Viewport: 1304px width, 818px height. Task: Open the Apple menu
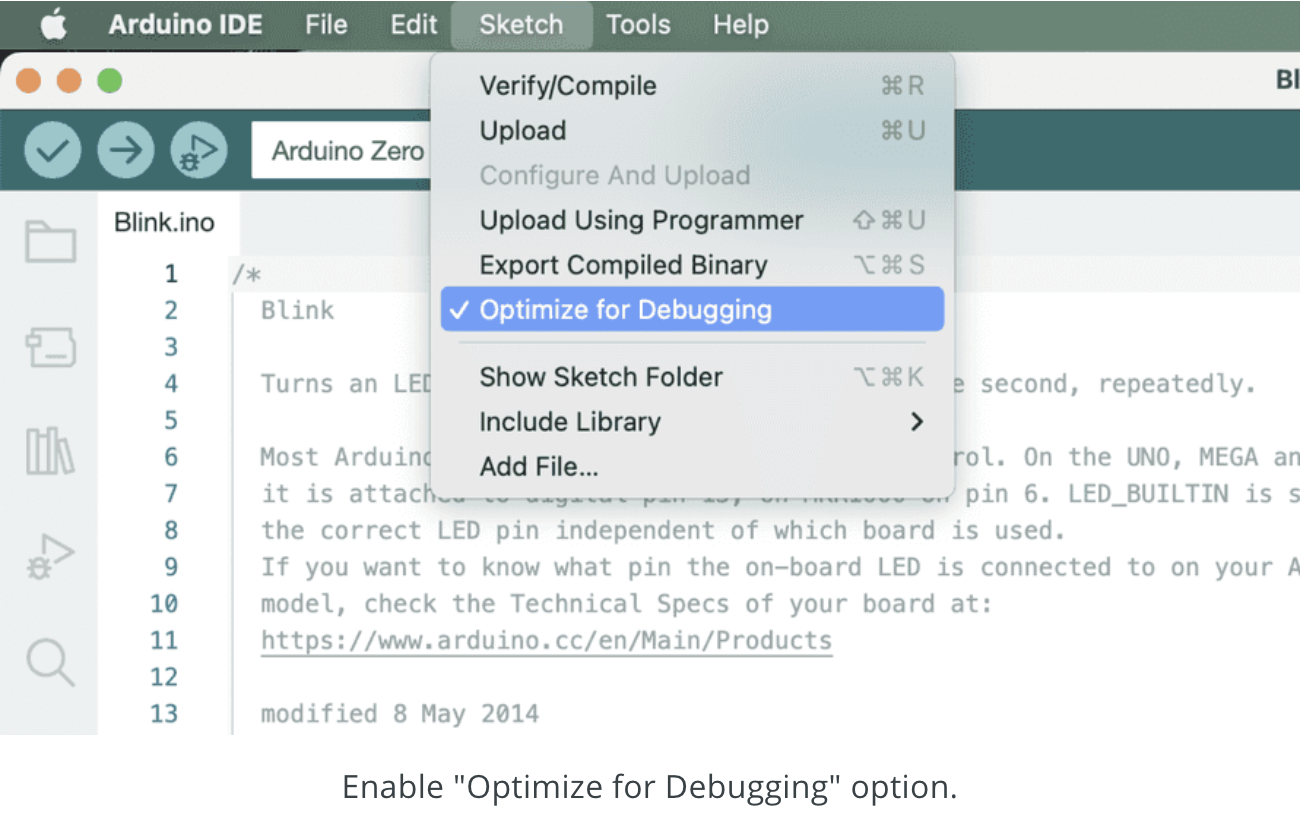pos(53,25)
